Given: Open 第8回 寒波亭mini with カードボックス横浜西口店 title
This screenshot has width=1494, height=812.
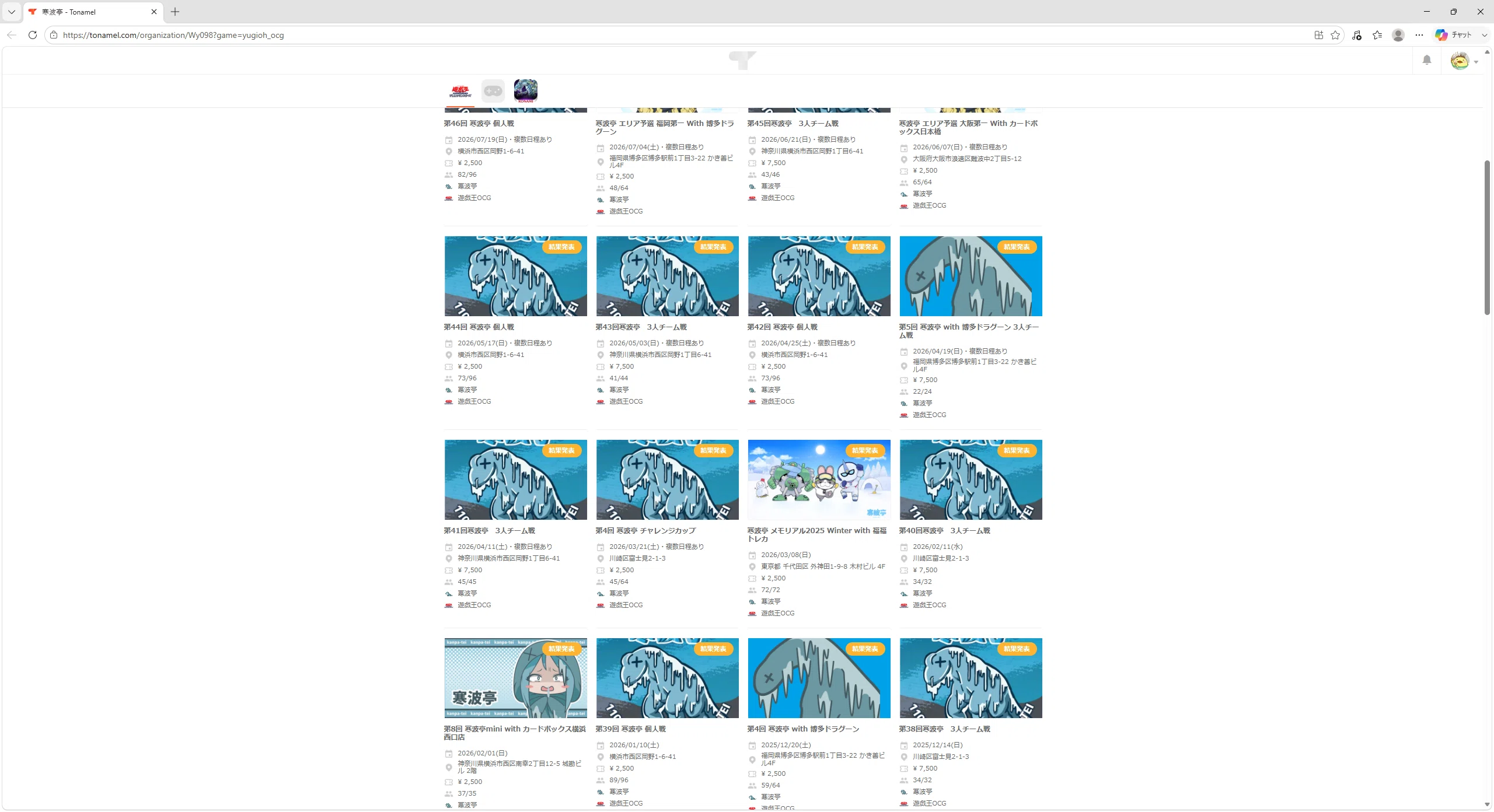Looking at the screenshot, I should 515,733.
